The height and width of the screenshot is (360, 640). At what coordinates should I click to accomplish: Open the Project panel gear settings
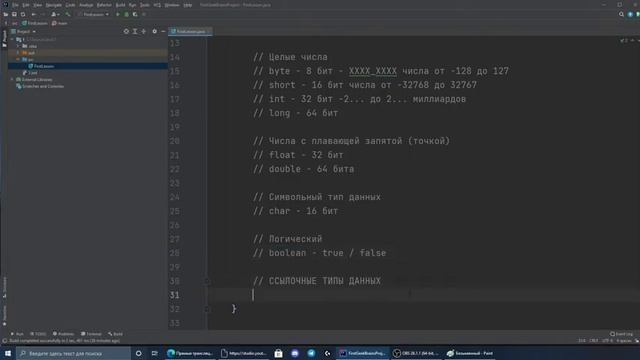point(154,31)
